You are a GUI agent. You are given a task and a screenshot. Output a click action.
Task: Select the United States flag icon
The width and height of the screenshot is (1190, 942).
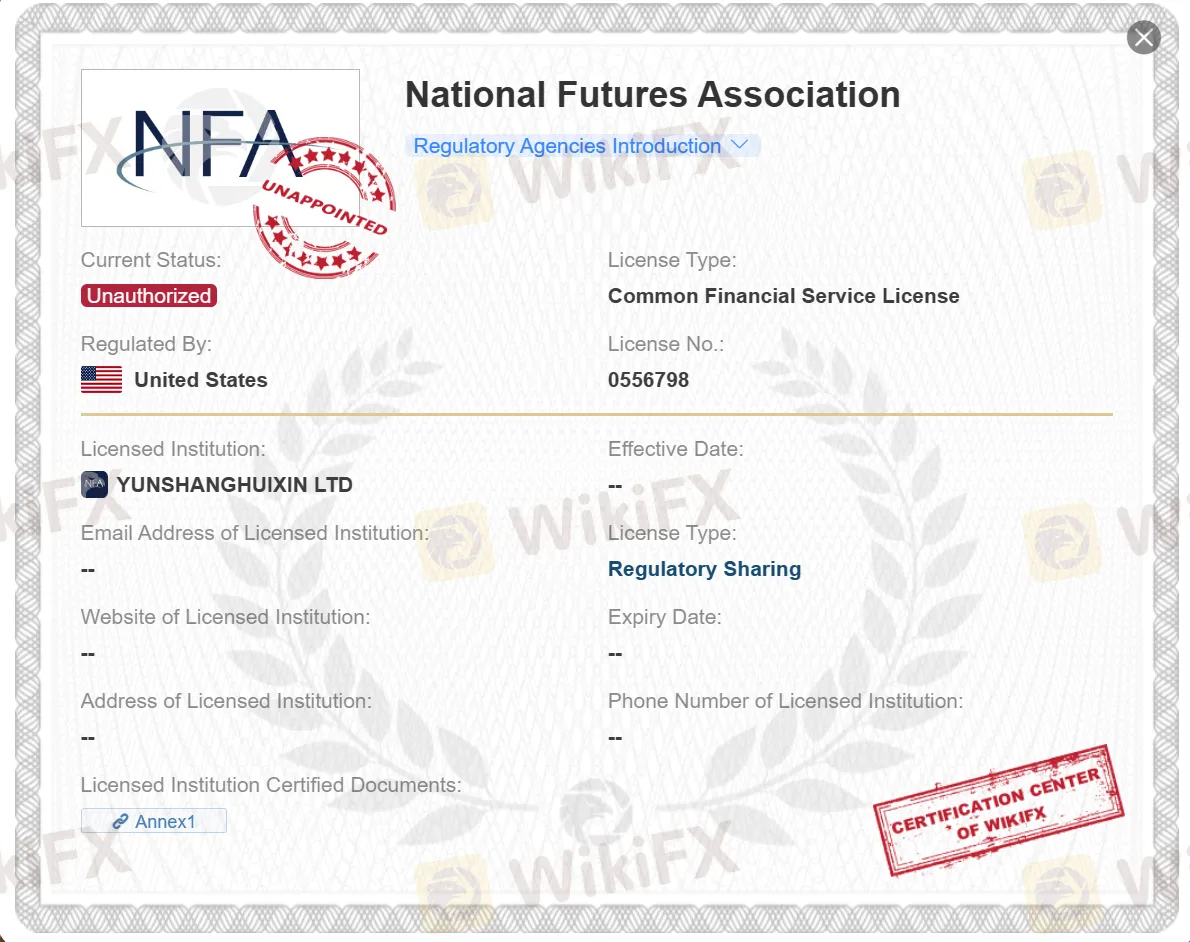coord(100,380)
